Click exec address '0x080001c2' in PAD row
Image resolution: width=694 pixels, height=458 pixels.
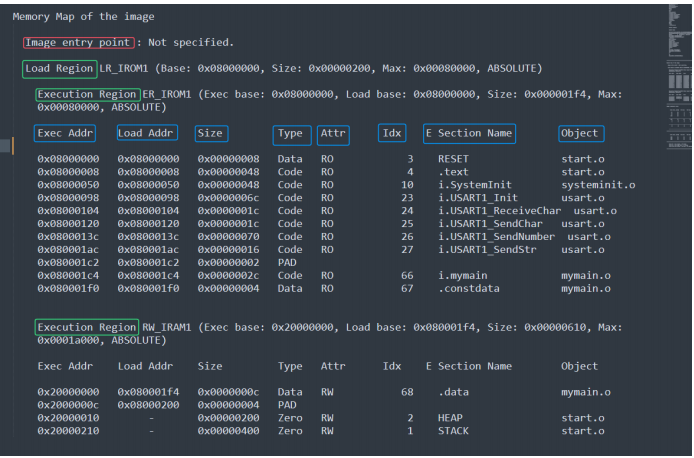point(68,263)
